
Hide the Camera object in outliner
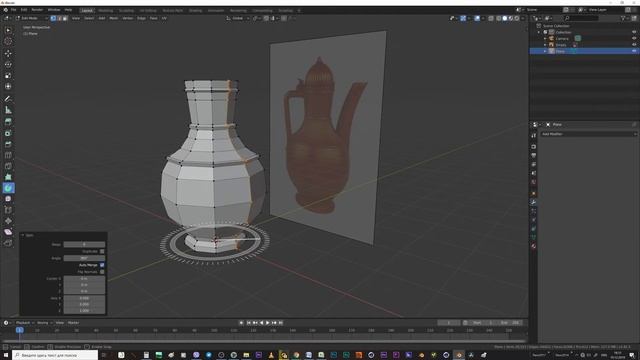click(634, 38)
